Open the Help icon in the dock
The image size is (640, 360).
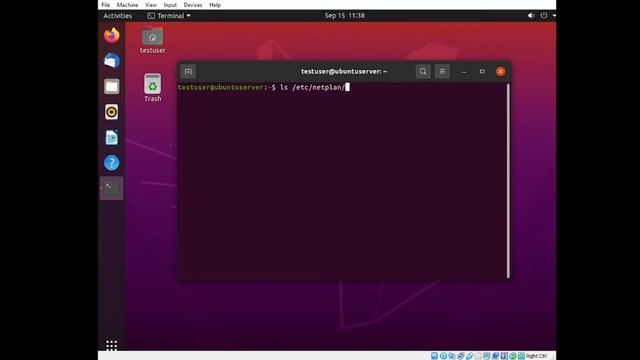(111, 163)
